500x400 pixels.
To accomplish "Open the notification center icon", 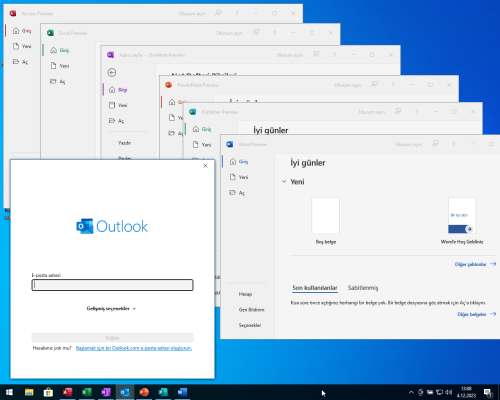I will coord(488,393).
